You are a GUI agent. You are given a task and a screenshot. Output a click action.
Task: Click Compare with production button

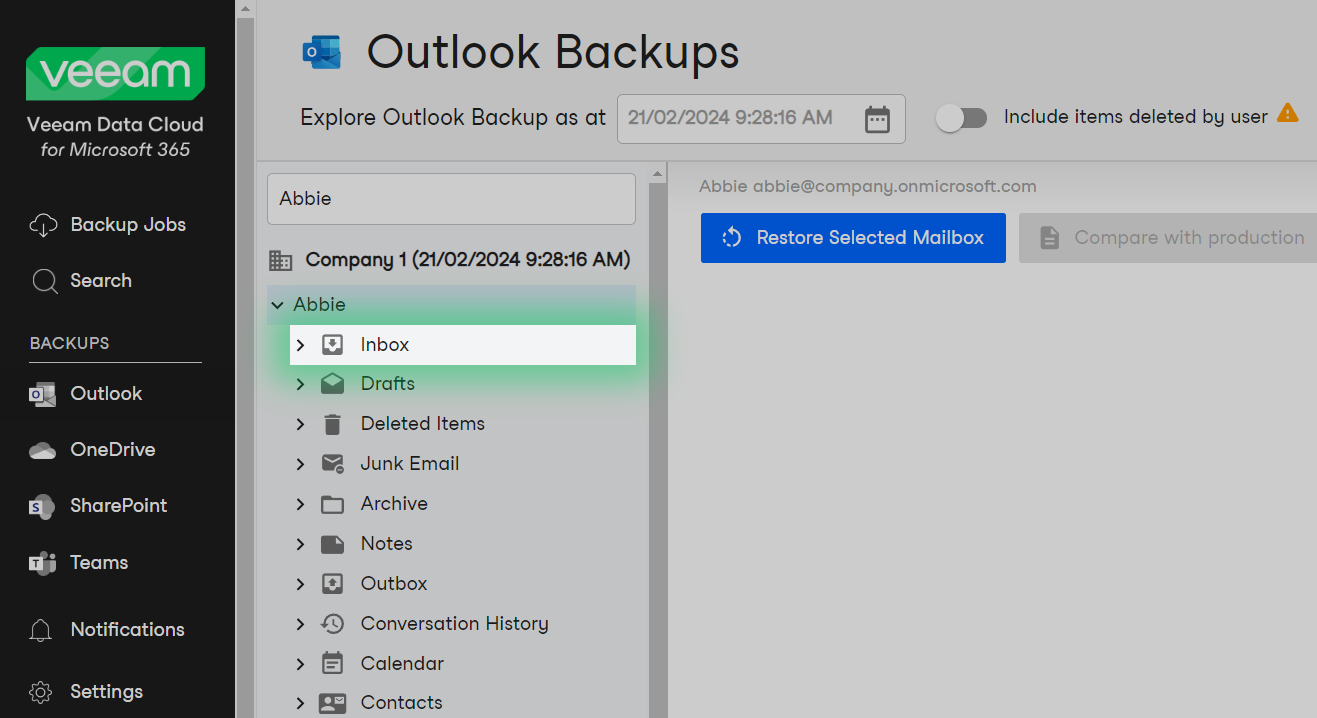(1170, 238)
